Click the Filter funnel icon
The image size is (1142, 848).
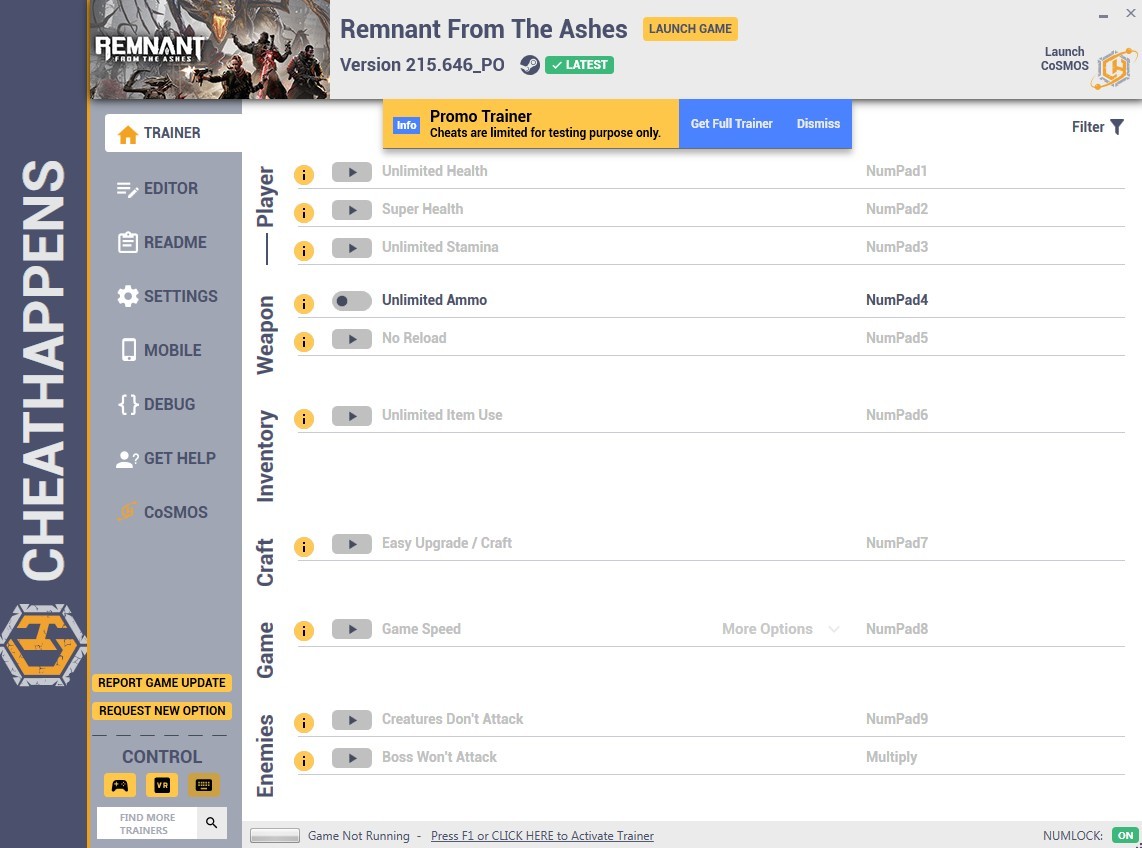tap(1117, 127)
